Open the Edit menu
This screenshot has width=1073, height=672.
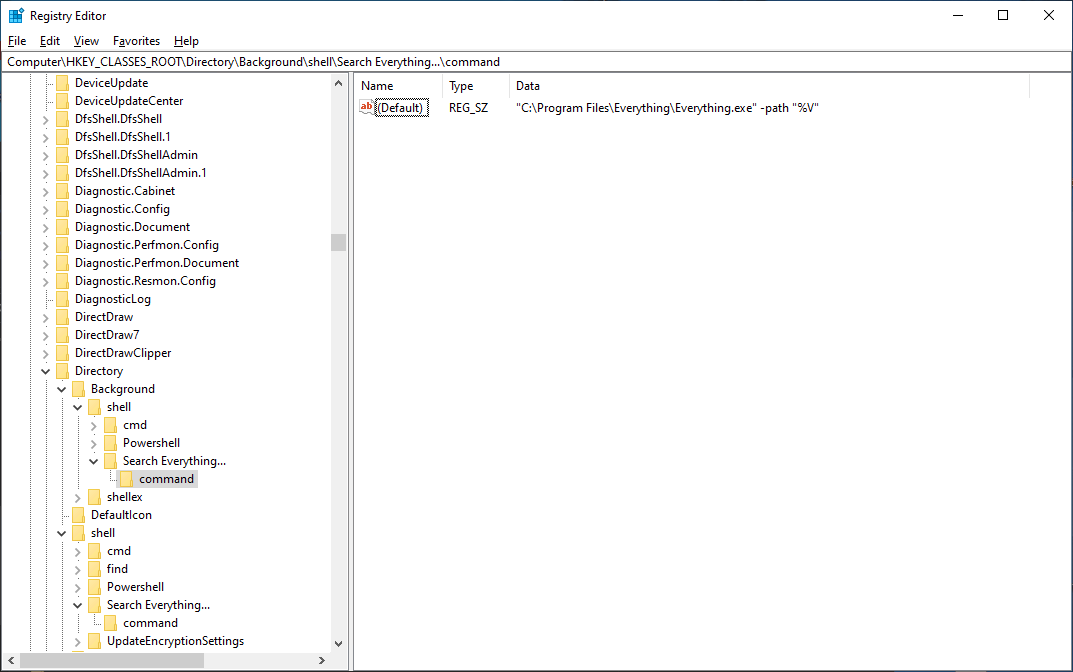pos(49,41)
